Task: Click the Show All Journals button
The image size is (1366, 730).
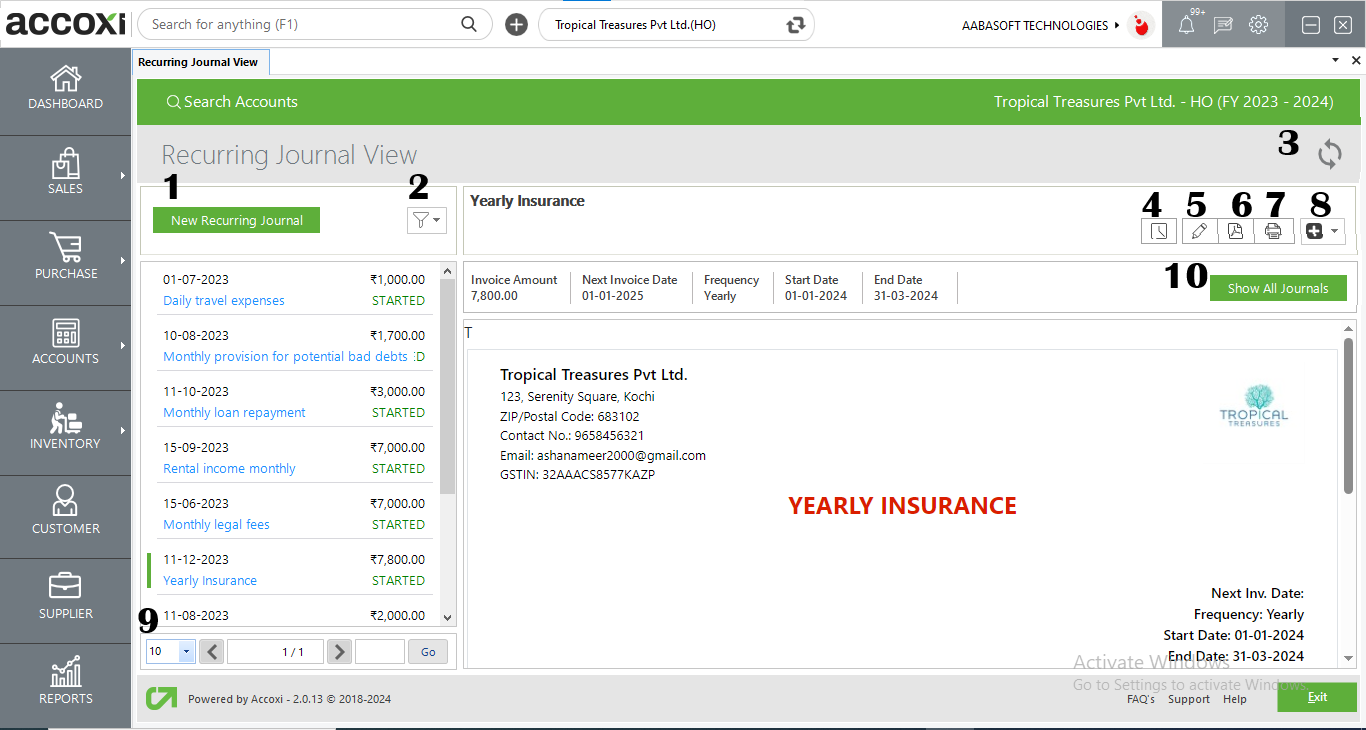Action: (x=1278, y=288)
